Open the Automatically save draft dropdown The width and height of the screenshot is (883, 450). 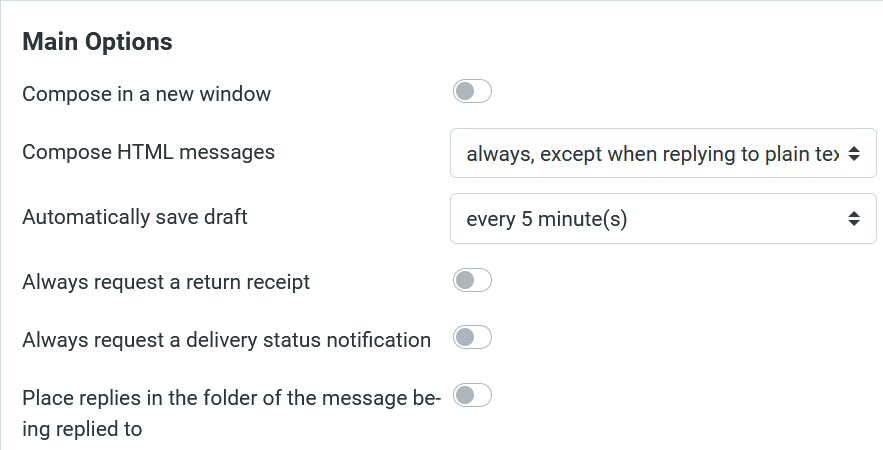tap(662, 218)
